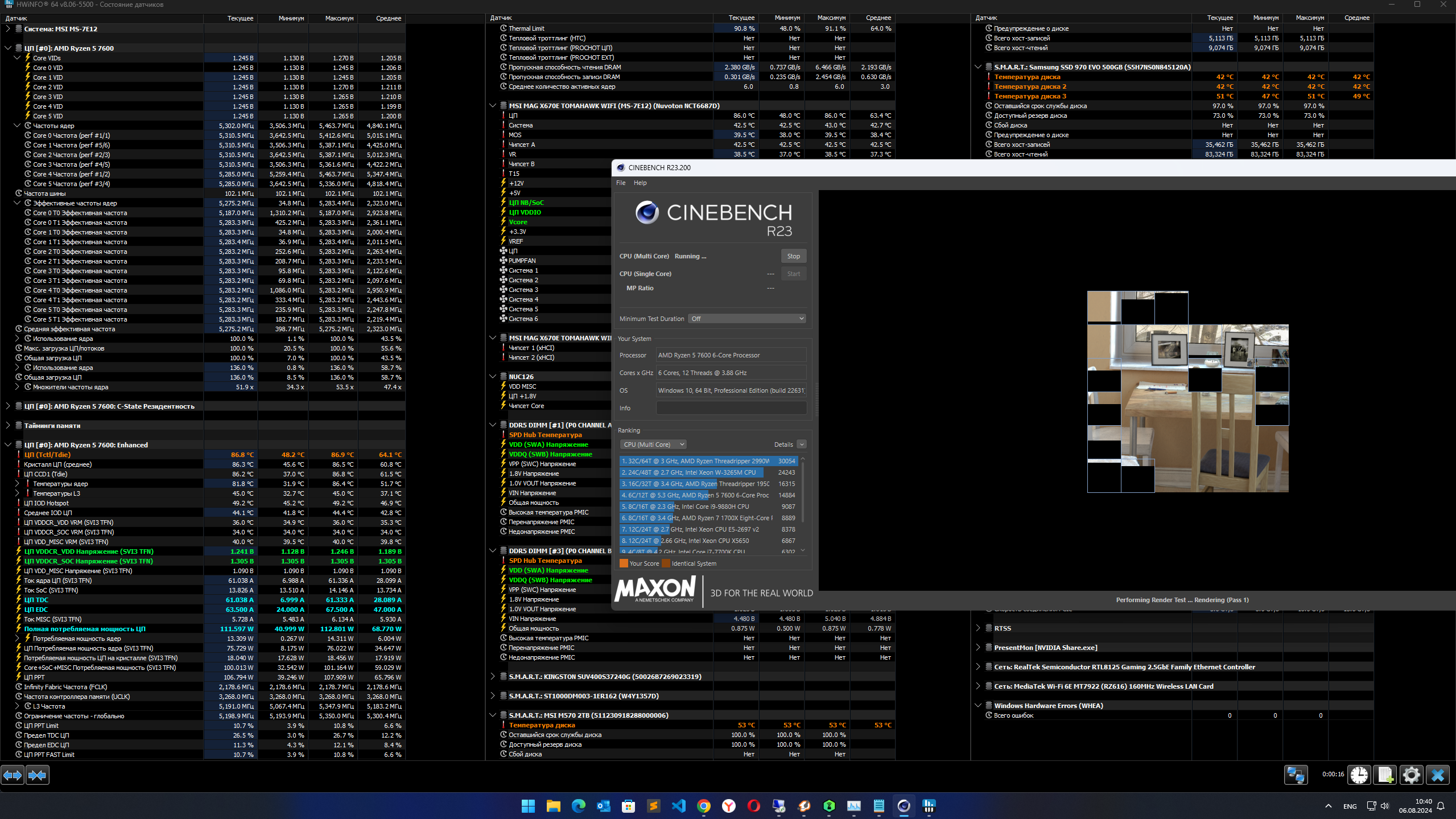Expand the Тайминги памяти sensor group

point(8,426)
